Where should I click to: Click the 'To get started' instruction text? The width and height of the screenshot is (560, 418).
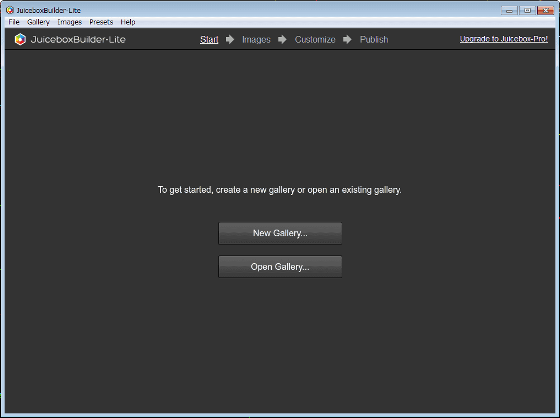280,190
